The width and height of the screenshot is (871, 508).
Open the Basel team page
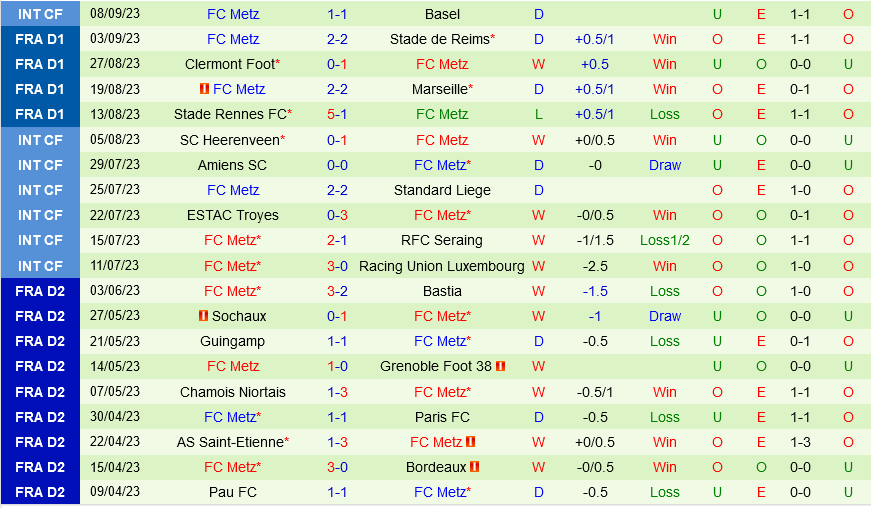pyautogui.click(x=442, y=14)
